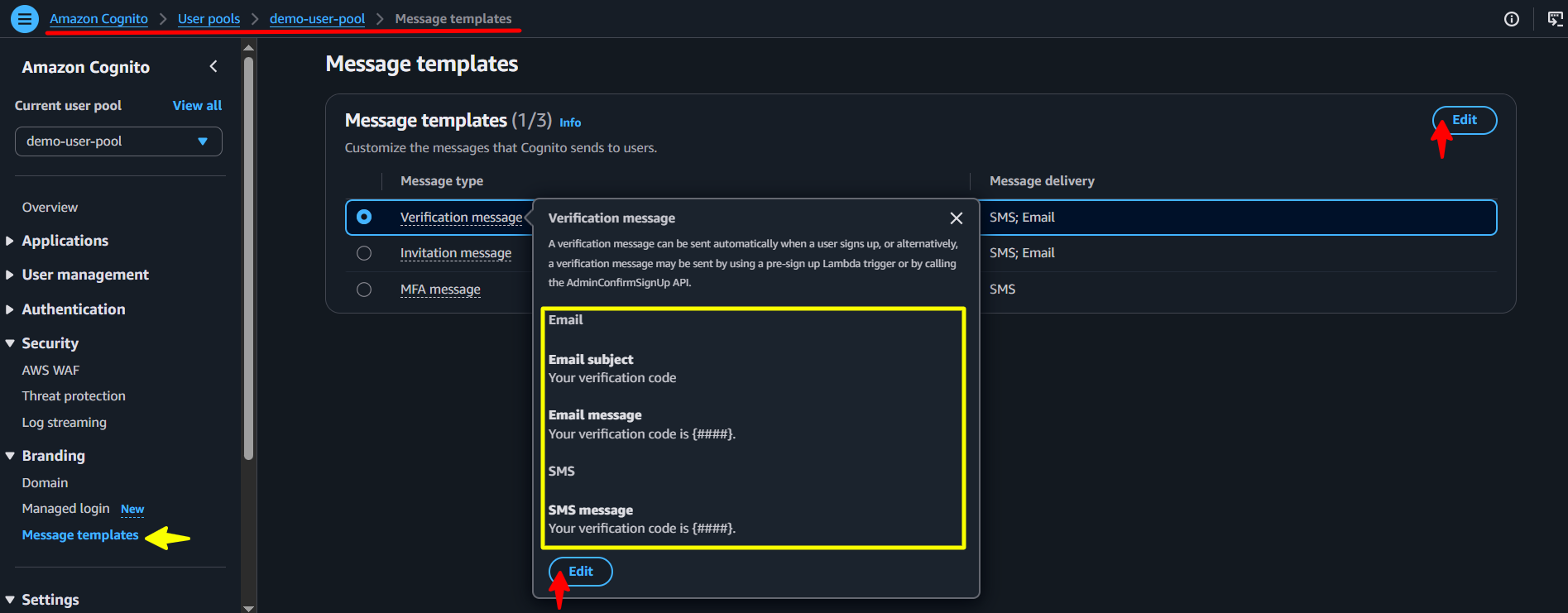The image size is (1568, 613).
Task: Click the Message delivery column header
Action: point(1042,181)
